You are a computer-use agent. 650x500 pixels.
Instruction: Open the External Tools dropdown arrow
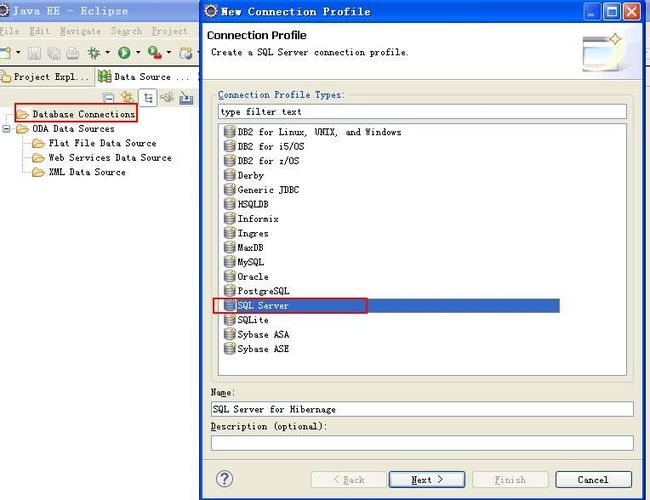[169, 52]
